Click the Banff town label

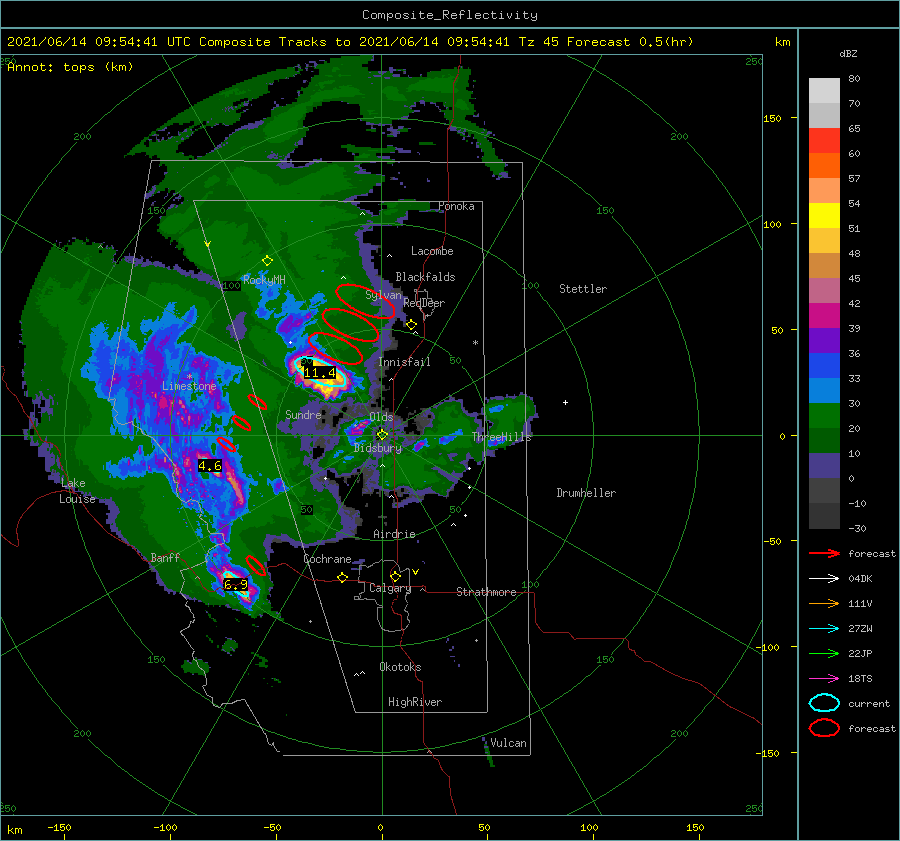(x=165, y=557)
